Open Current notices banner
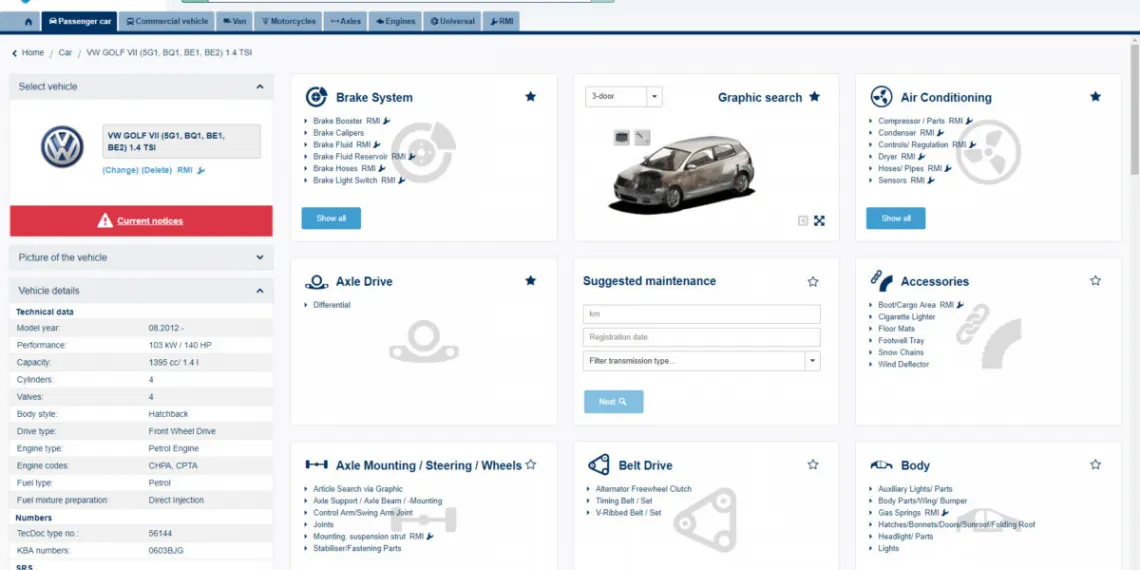This screenshot has width=1140, height=570. point(141,221)
